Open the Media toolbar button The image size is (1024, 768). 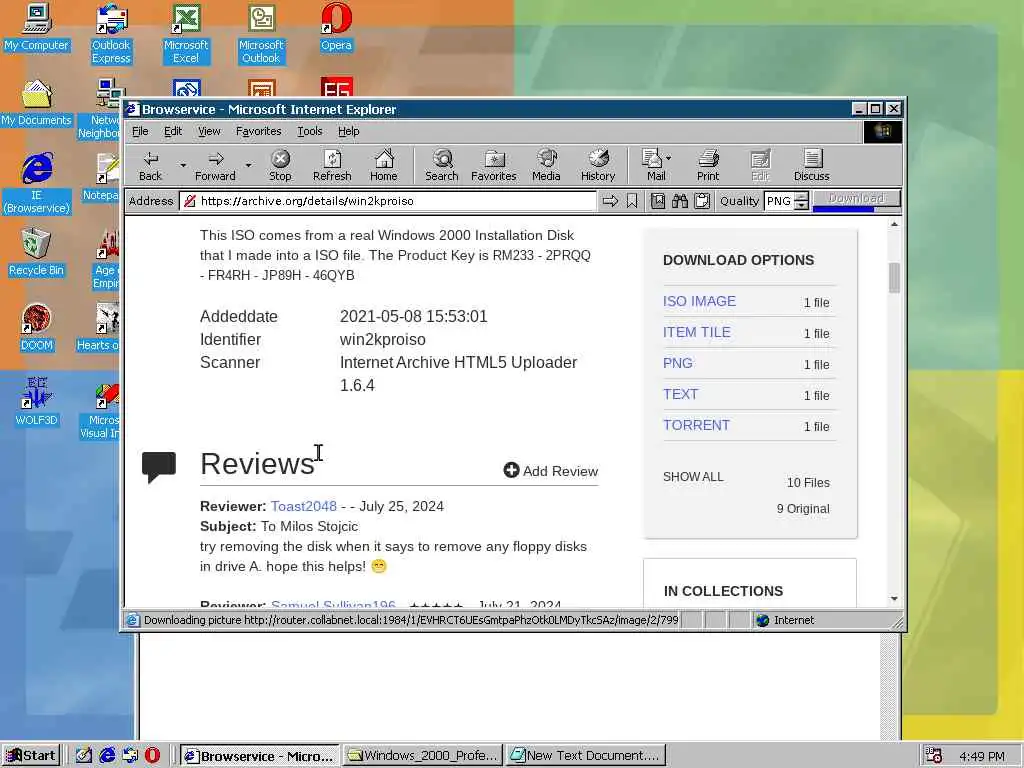pyautogui.click(x=546, y=166)
